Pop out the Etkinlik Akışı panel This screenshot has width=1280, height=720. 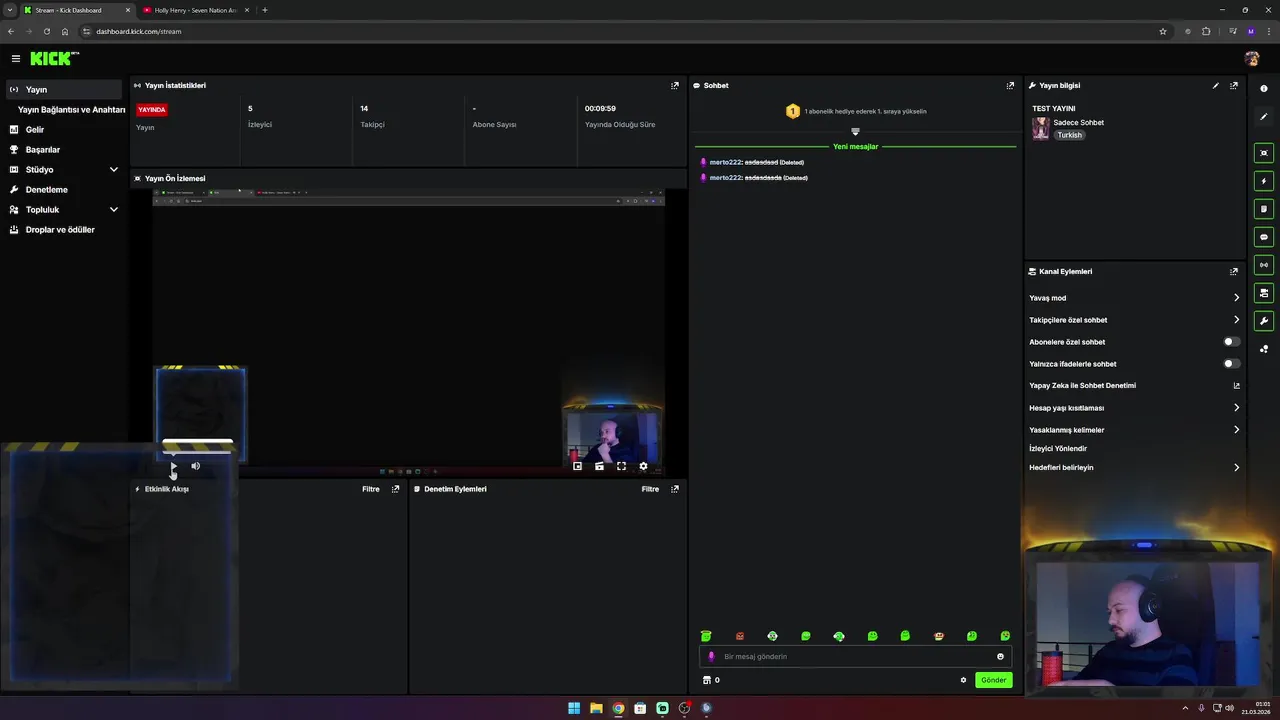(395, 489)
